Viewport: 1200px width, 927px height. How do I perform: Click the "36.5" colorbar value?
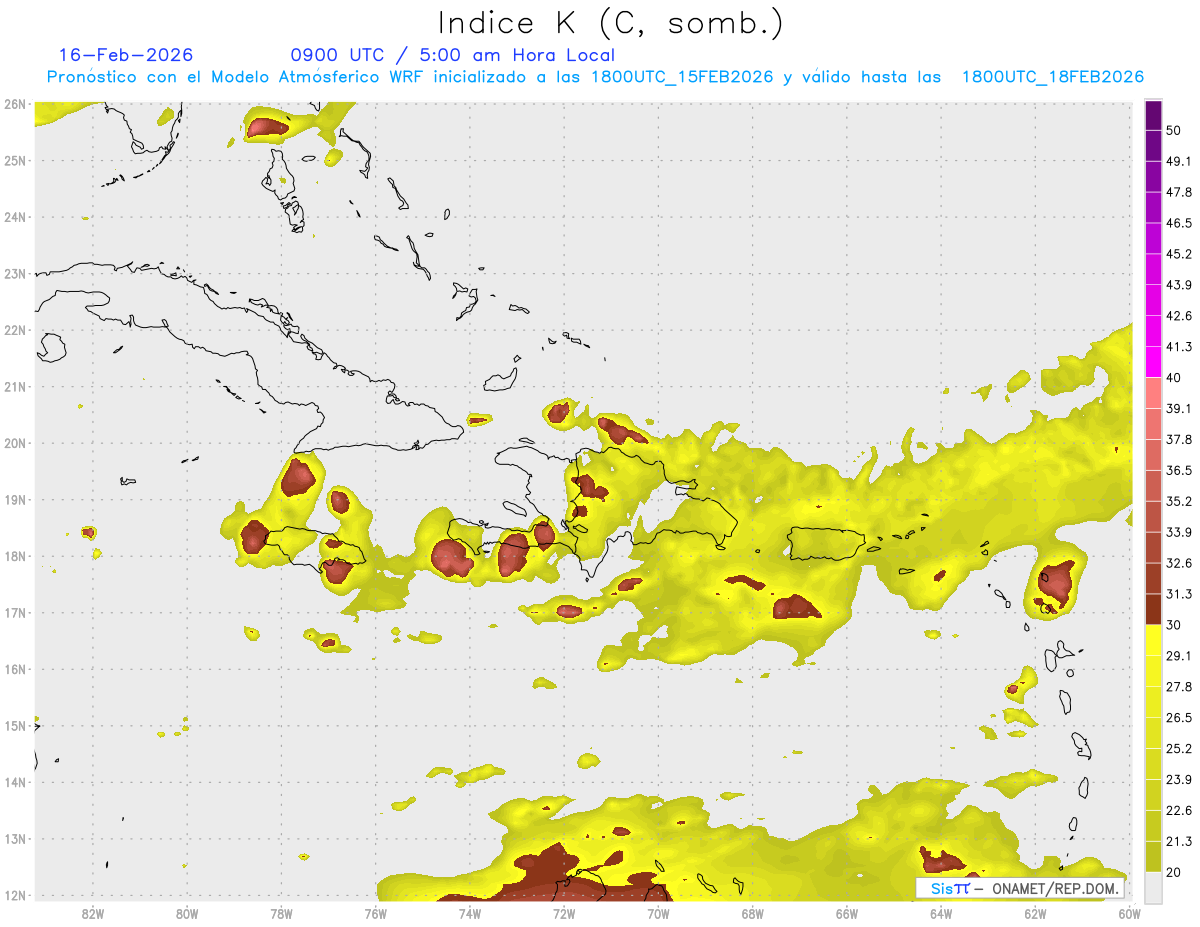1179,470
